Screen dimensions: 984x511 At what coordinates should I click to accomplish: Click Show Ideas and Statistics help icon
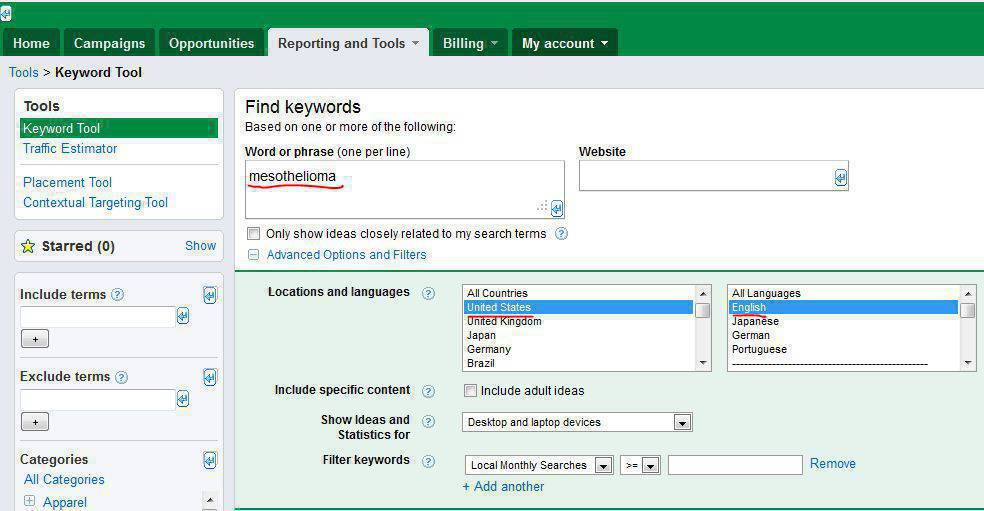pyautogui.click(x=428, y=421)
